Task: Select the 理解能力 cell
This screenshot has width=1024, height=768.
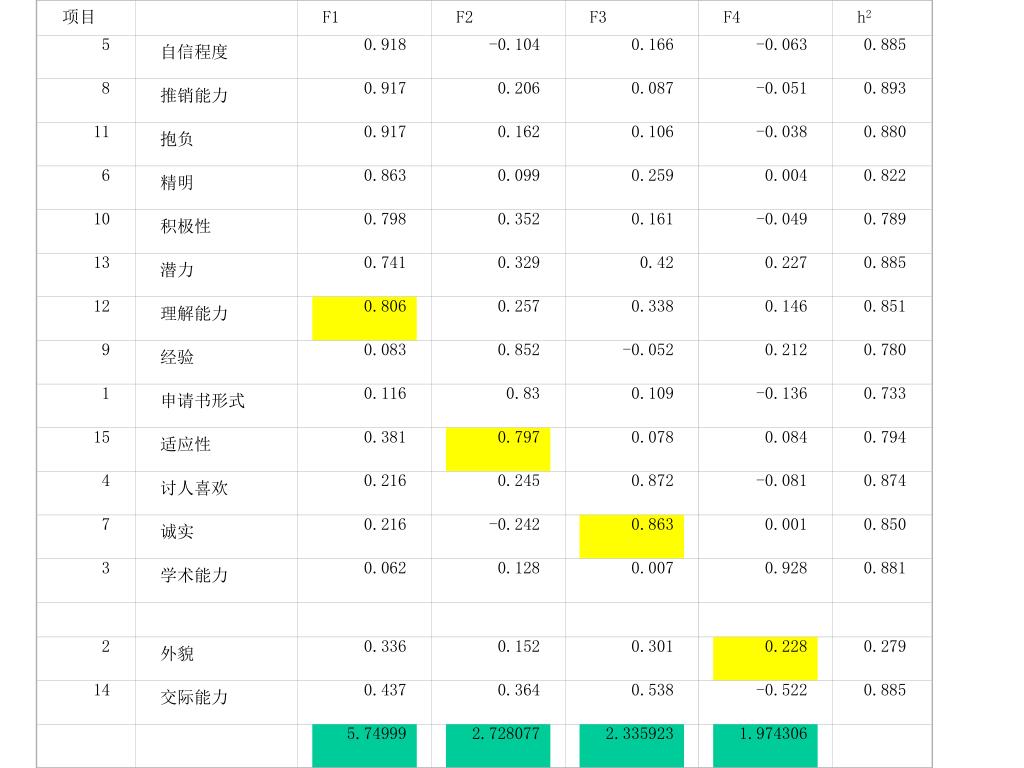Action: pyautogui.click(x=216, y=319)
